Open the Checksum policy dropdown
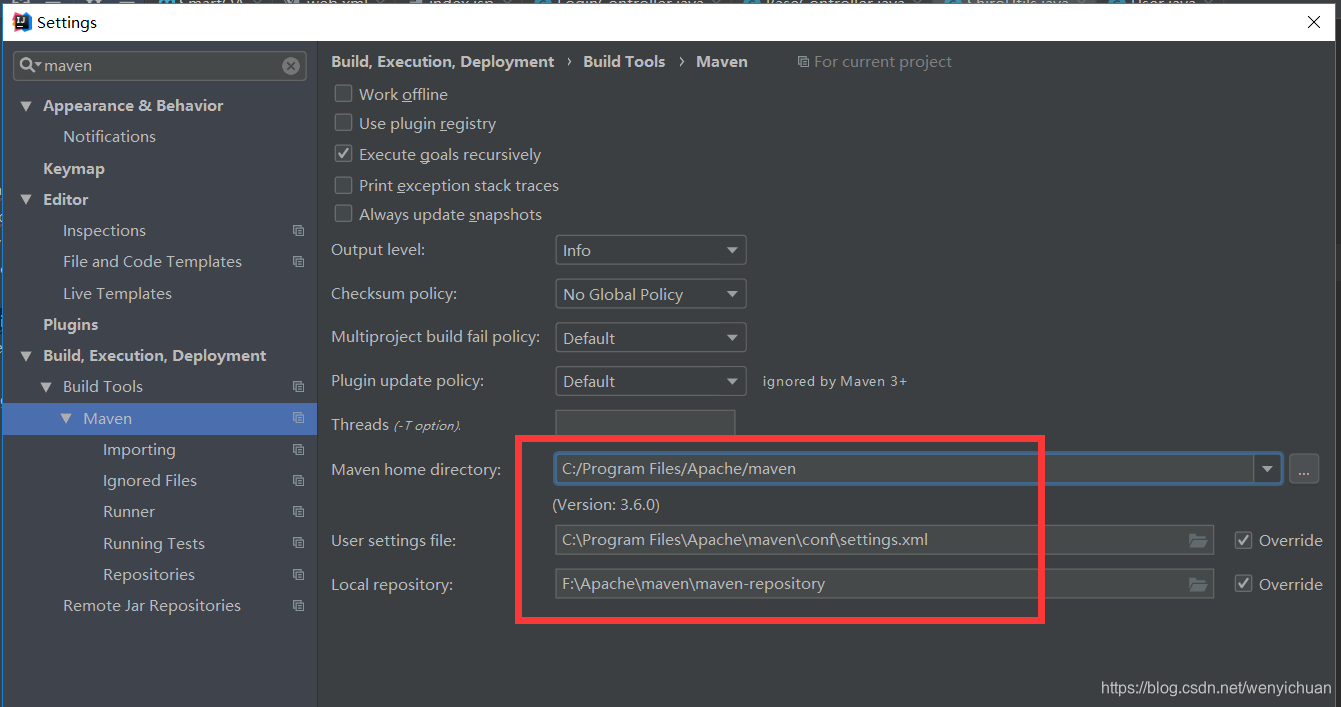Viewport: 1341px width, 707px height. point(651,294)
